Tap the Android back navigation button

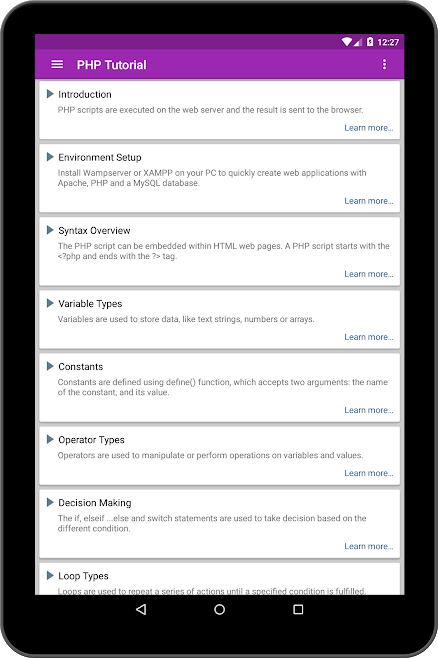click(141, 609)
